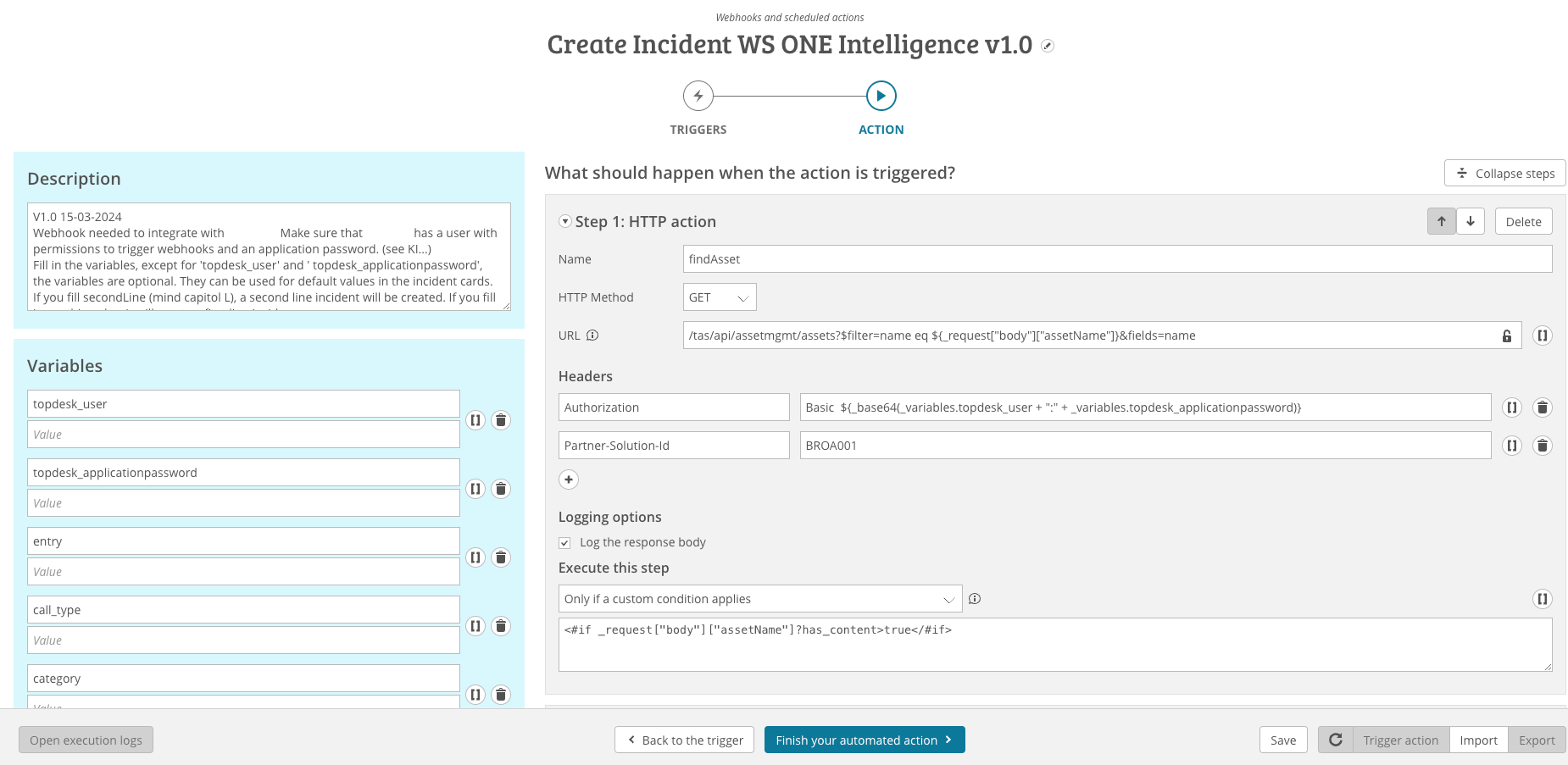Switch to the TRIGGERS step
This screenshot has width=1568, height=765.
click(698, 96)
